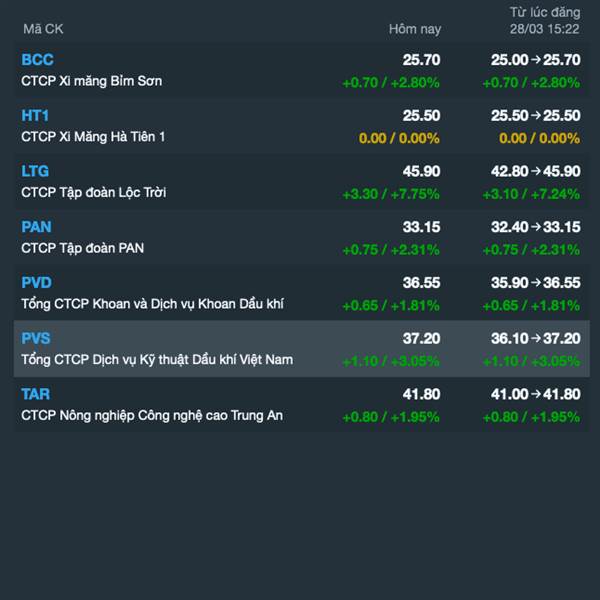This screenshot has height=600, width=600.
Task: Open the PAN stock ticker link
Action: click(x=36, y=227)
